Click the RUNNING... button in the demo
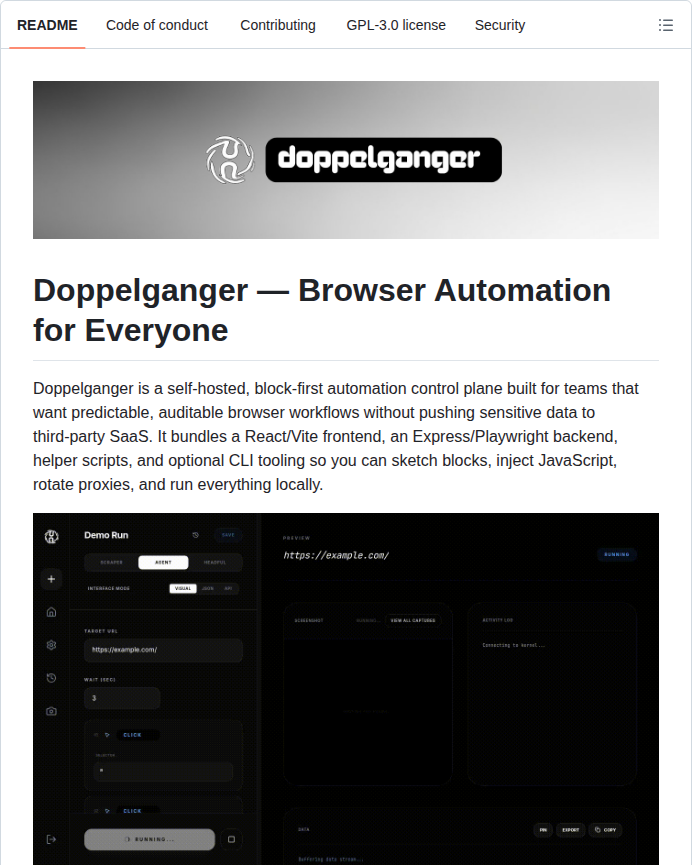This screenshot has height=865, width=692. (150, 839)
